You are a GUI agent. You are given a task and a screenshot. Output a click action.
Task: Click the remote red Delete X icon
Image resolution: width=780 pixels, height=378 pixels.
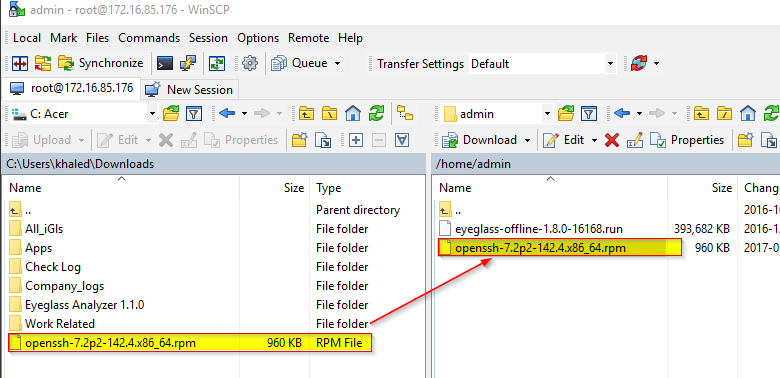[x=612, y=140]
